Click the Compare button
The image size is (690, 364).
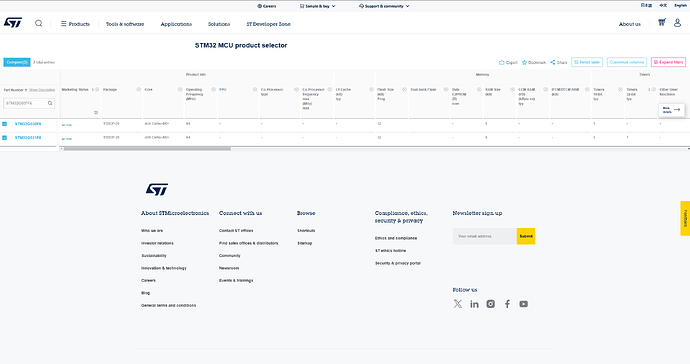pos(17,62)
